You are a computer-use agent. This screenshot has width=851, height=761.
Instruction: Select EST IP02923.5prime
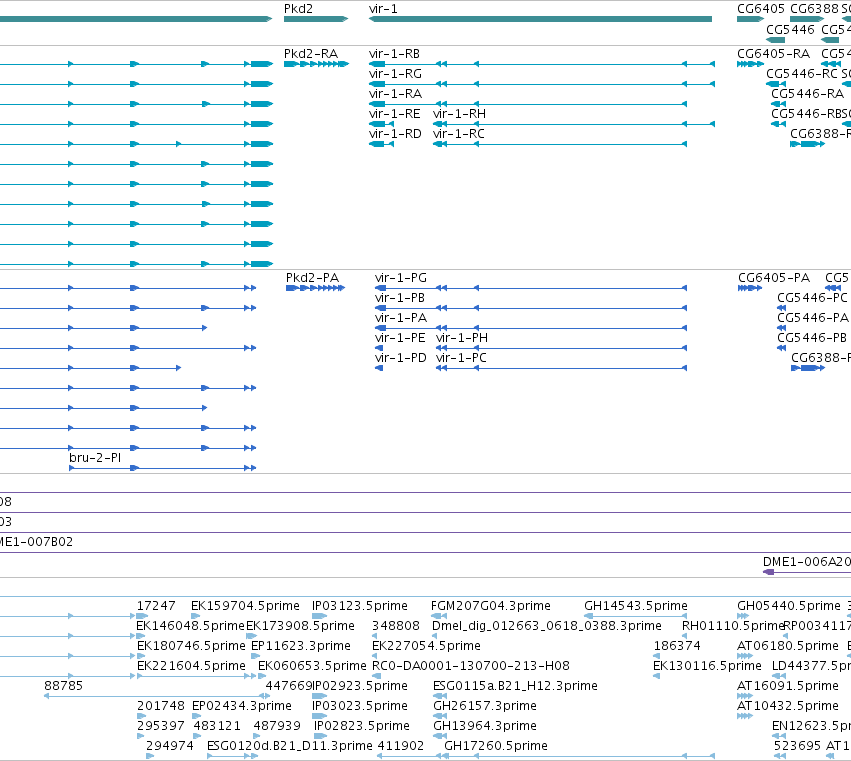tap(360, 687)
